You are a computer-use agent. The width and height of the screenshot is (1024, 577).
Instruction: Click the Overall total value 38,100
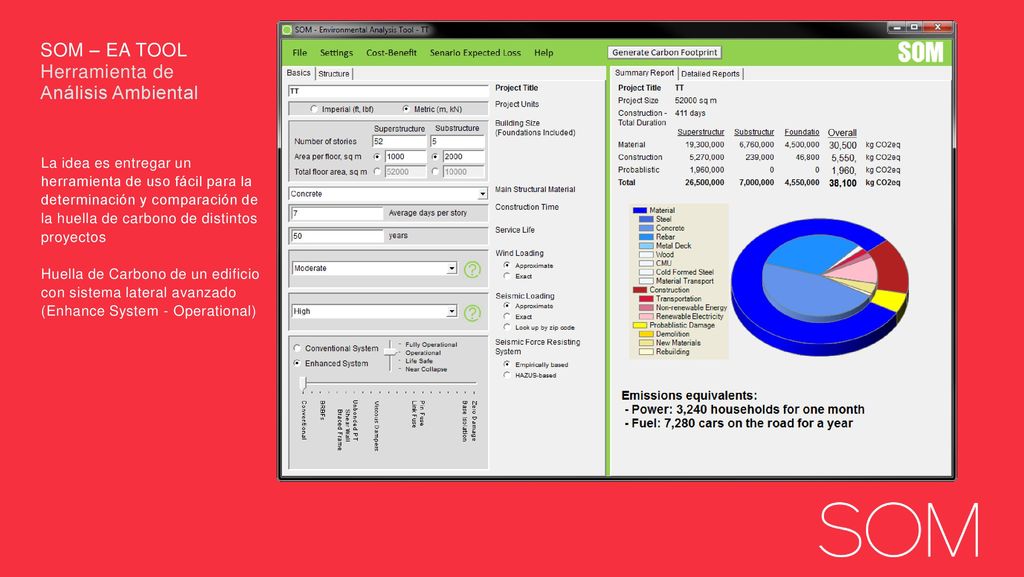click(842, 183)
